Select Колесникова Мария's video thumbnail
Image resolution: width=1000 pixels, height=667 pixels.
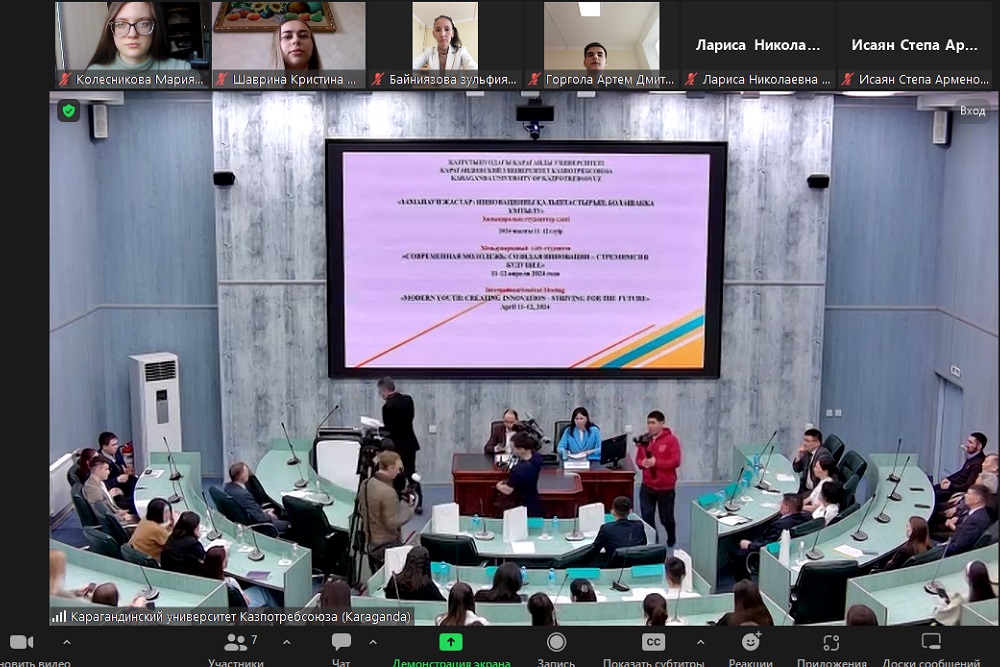coord(132,38)
